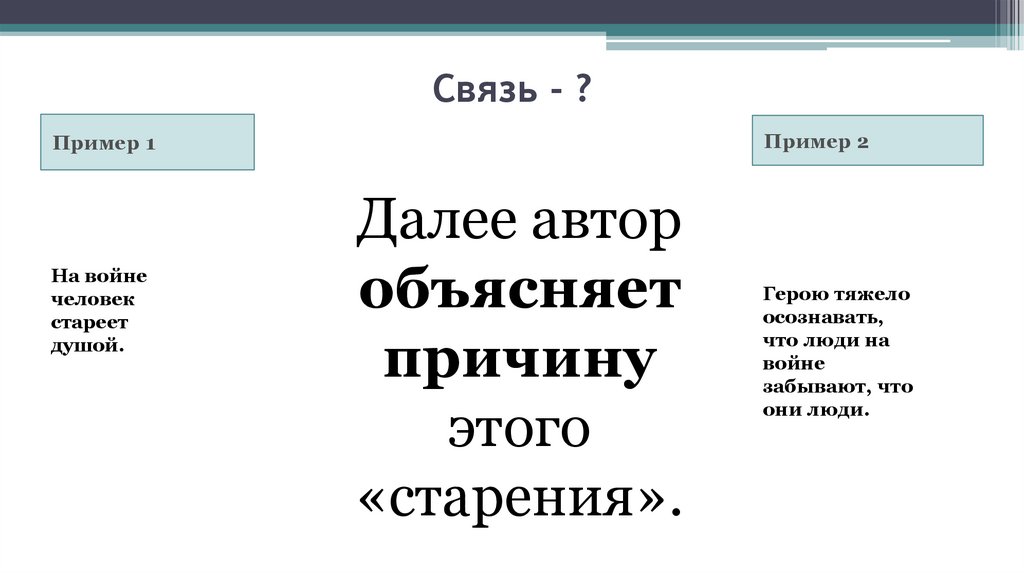Click the "Пример 2" box
The width and height of the screenshot is (1024, 574).
[867, 140]
